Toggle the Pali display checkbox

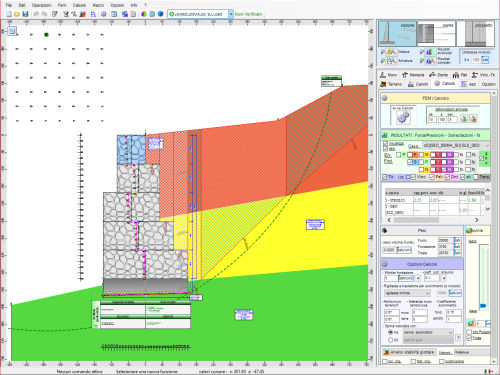433,177
